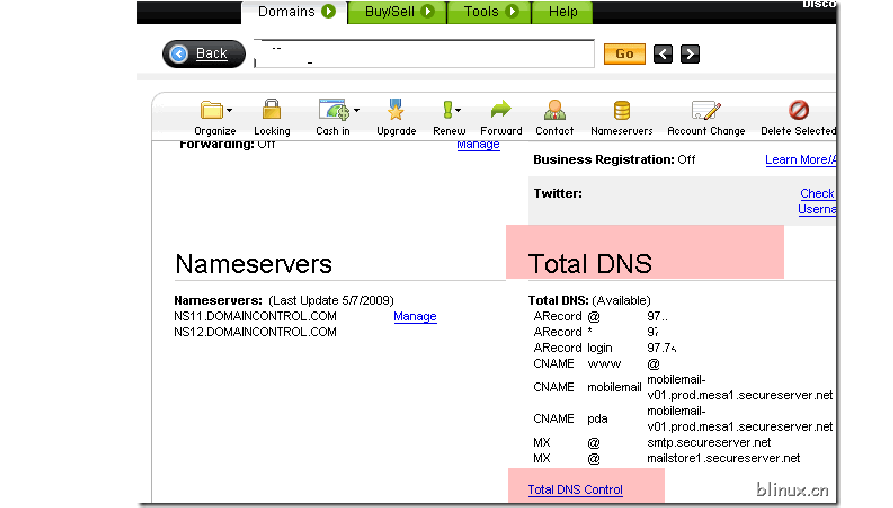
Task: Click the Locking padlock icon
Action: 271,110
